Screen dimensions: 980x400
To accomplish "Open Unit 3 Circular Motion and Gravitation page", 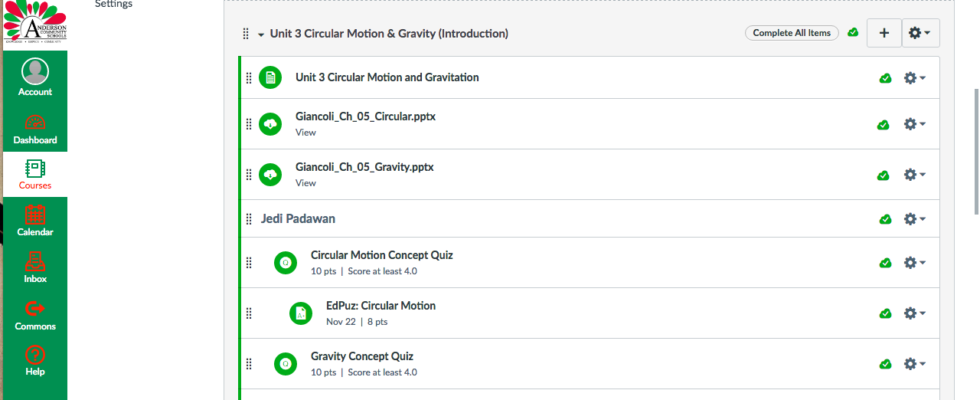I will tap(386, 77).
